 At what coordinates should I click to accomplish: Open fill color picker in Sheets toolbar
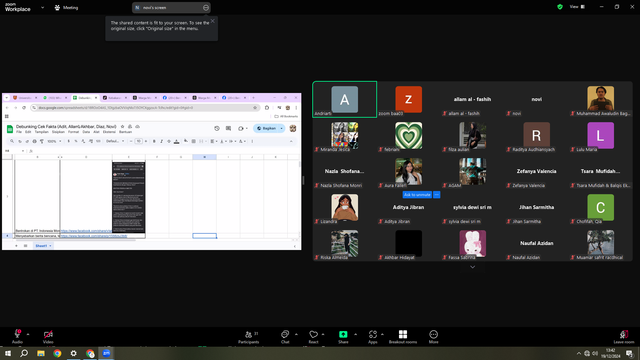point(186,141)
